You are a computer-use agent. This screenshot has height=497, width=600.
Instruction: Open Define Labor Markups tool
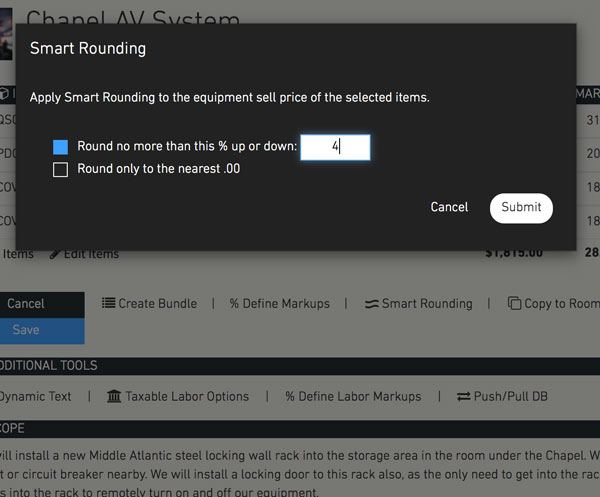click(353, 396)
